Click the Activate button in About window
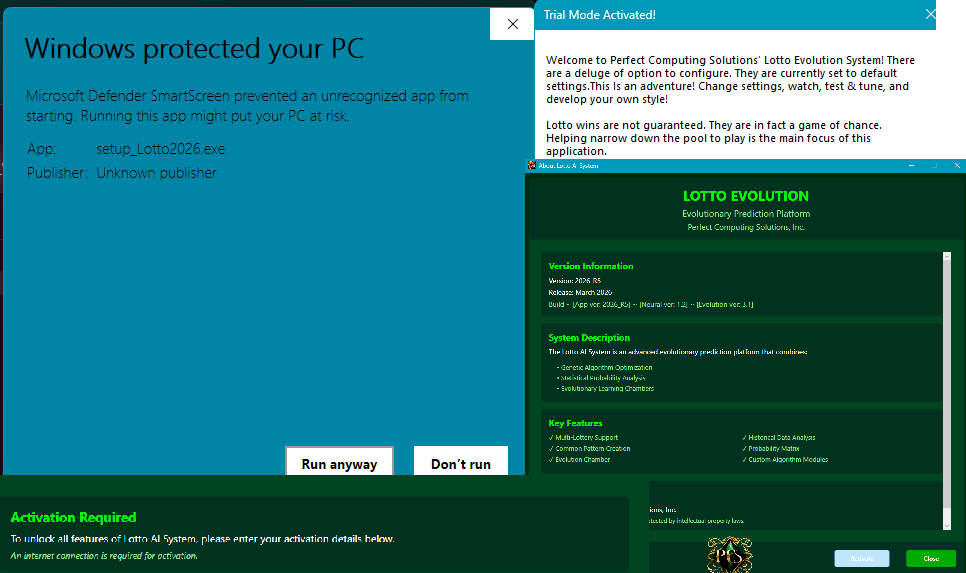Screen dimensions: 966x573 (862, 558)
